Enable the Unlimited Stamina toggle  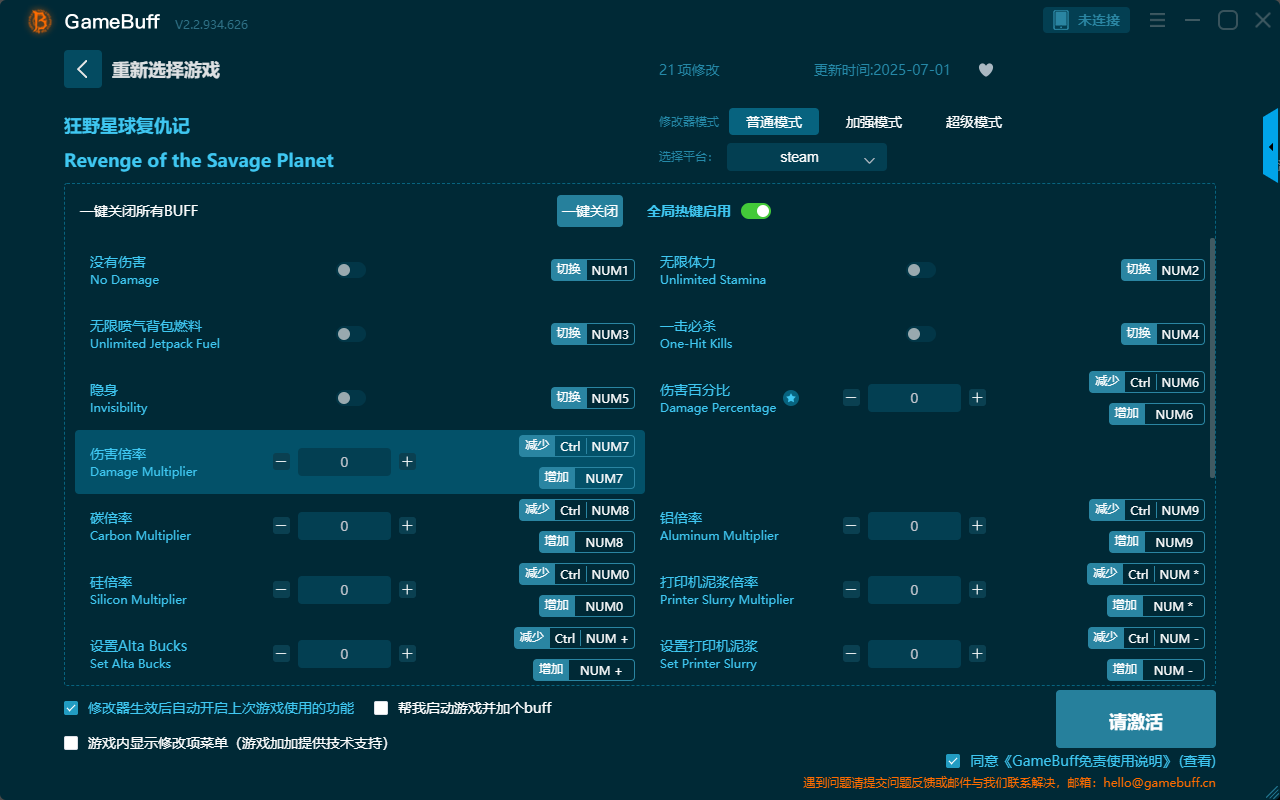tap(921, 270)
